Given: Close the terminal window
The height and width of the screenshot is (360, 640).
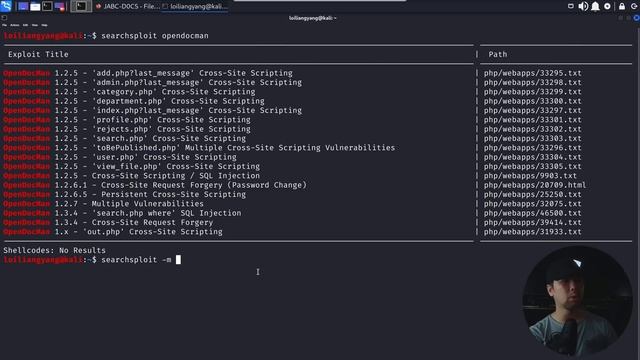Looking at the screenshot, I should click(x=636, y=18).
